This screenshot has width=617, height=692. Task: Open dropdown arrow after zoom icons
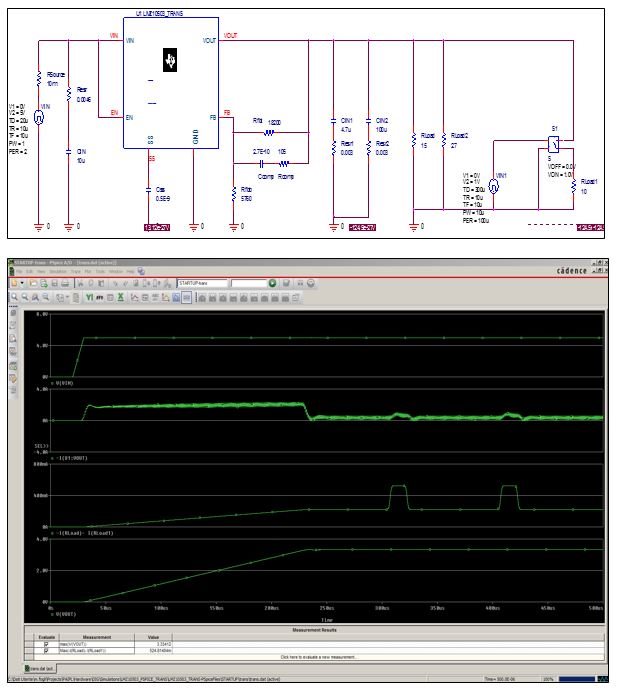pyautogui.click(x=68, y=297)
